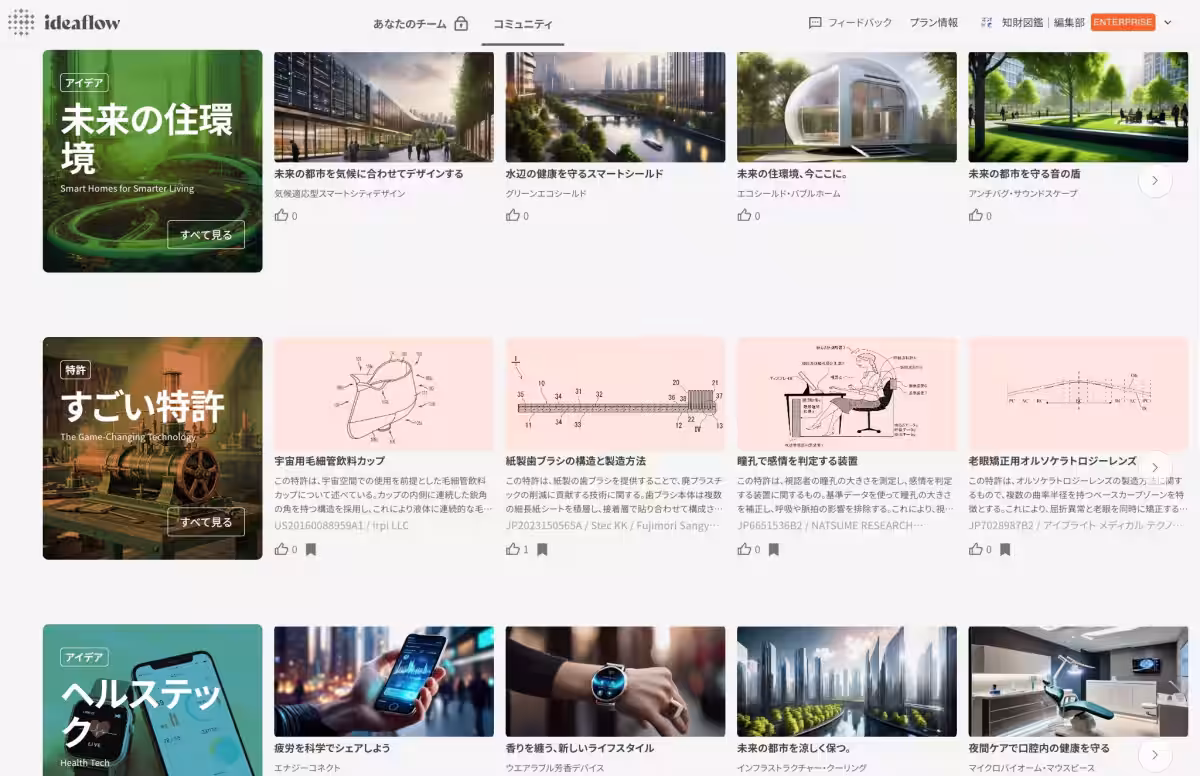
Task: Open the フィードバック speech bubble icon
Action: (x=815, y=22)
